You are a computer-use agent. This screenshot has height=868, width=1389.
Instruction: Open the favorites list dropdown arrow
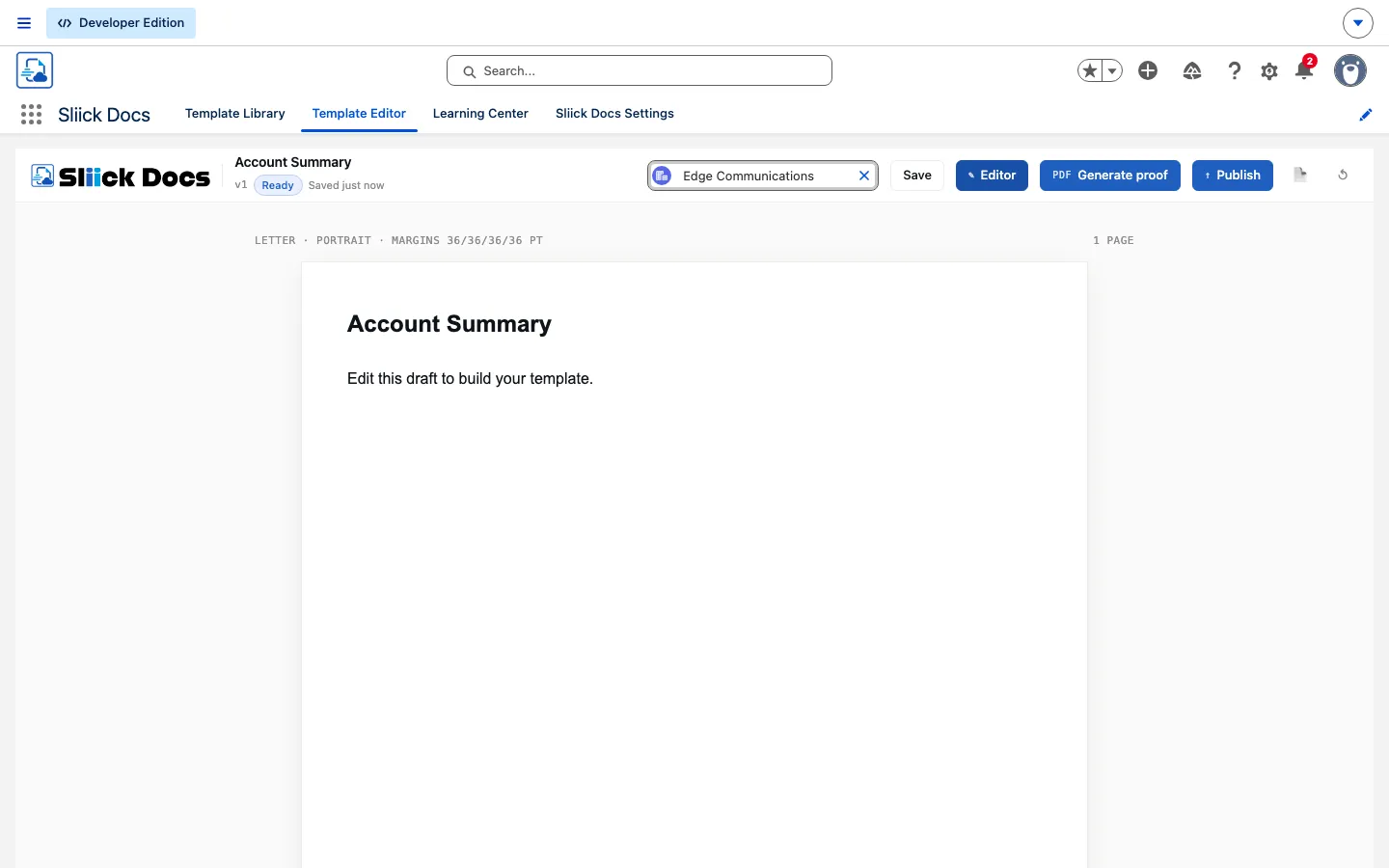coord(1112,70)
